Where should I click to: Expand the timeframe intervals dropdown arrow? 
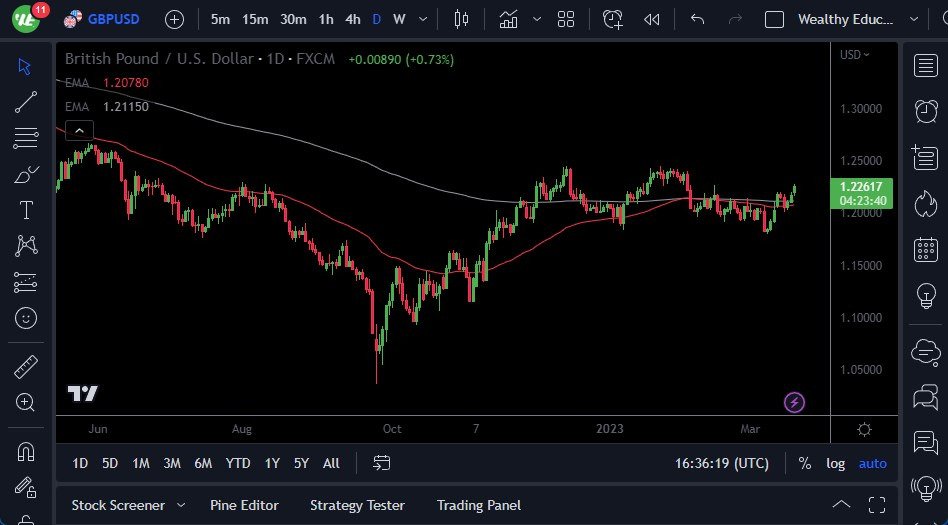click(x=425, y=19)
